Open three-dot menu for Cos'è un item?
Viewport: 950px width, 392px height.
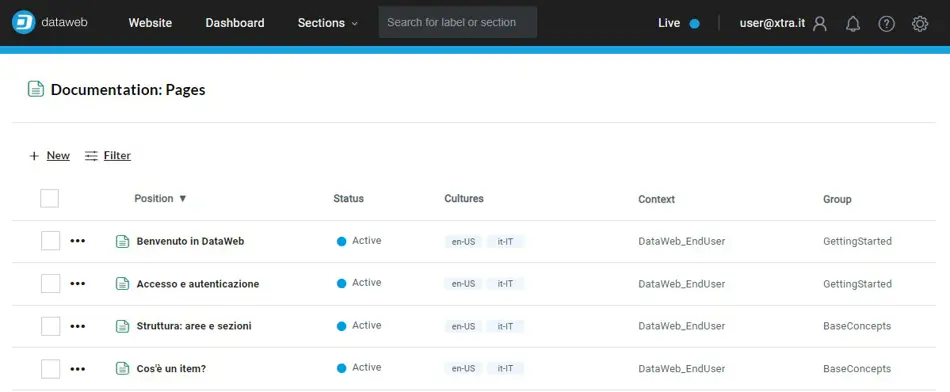point(78,368)
